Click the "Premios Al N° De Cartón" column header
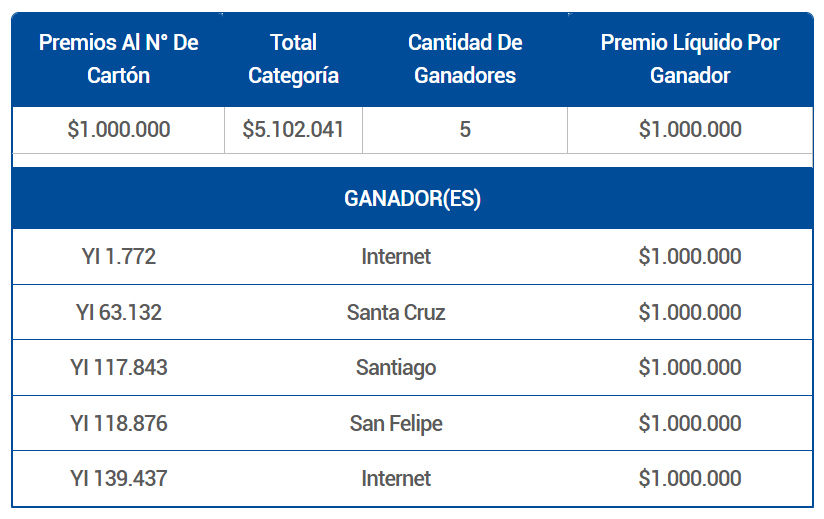Screen dimensions: 824x519 (118, 59)
